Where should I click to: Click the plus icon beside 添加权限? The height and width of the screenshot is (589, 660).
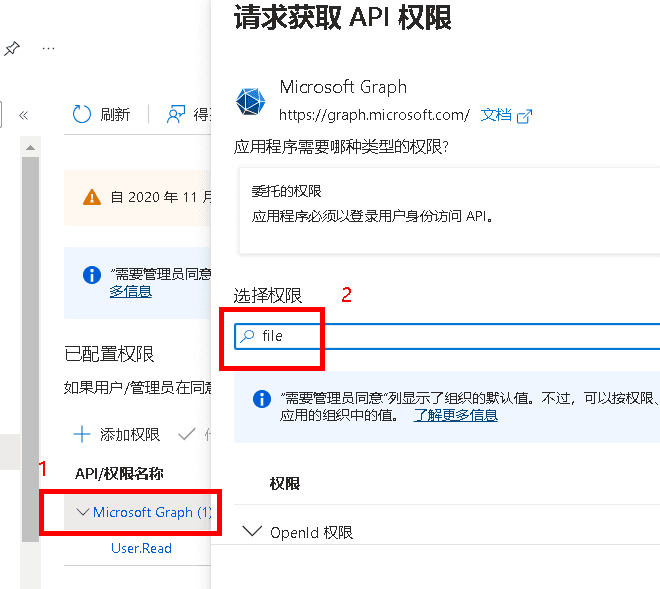[x=83, y=434]
